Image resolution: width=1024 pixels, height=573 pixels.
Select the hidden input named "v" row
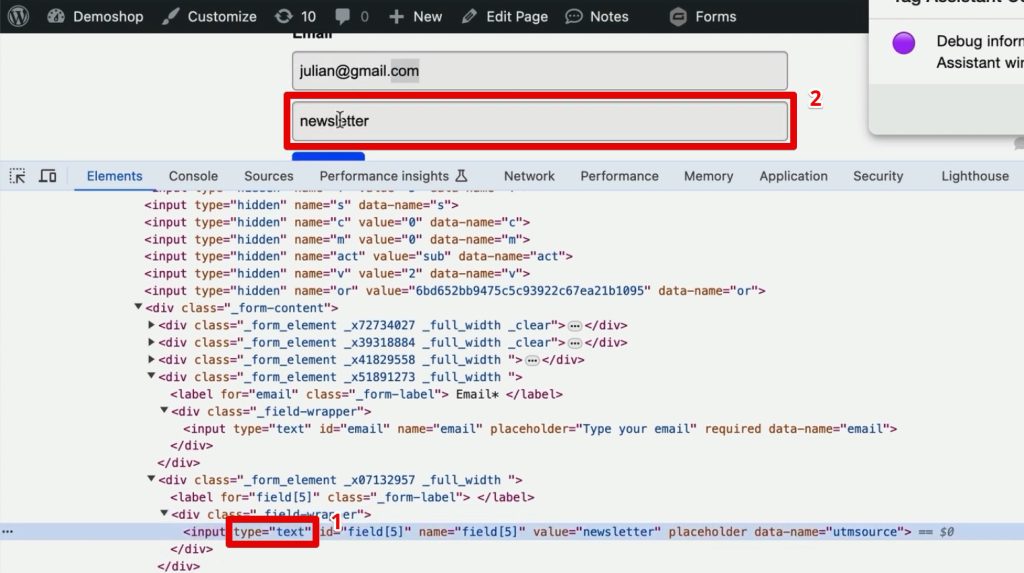[337, 273]
